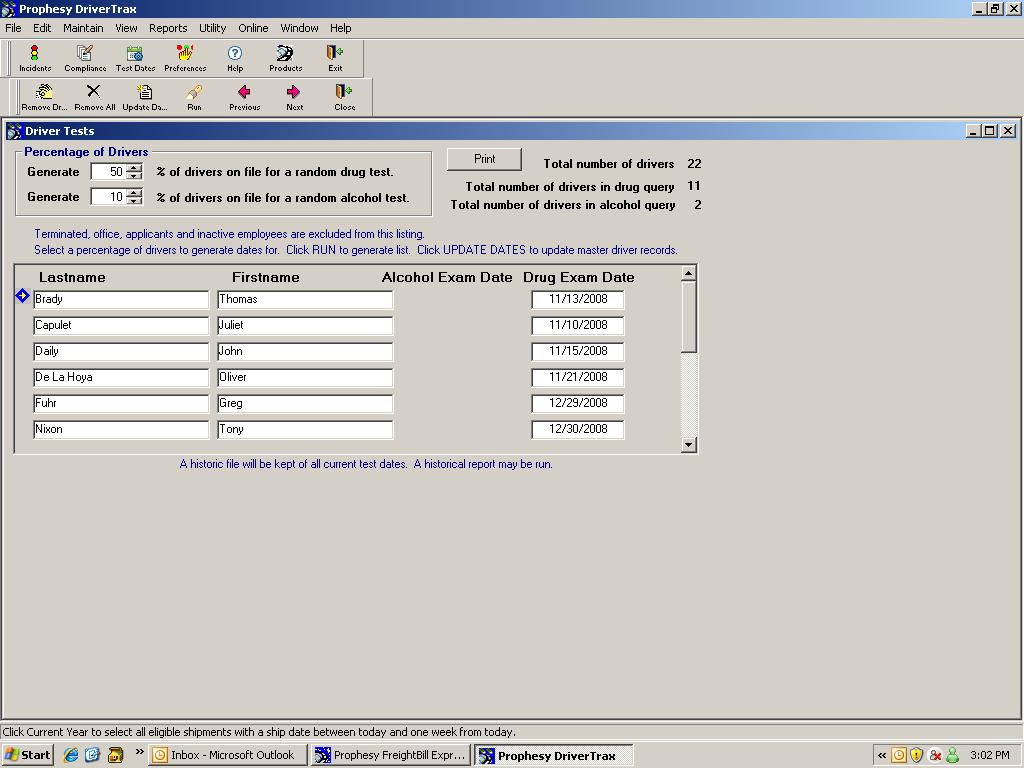The image size is (1024, 768).
Task: Click the orange clock tray icon
Action: [x=899, y=756]
